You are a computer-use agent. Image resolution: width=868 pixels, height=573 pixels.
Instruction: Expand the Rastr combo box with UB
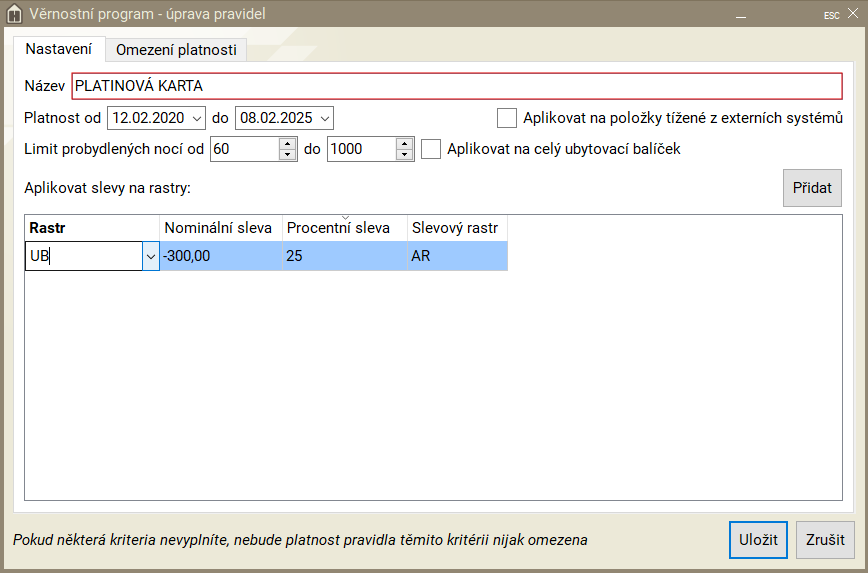click(x=151, y=257)
